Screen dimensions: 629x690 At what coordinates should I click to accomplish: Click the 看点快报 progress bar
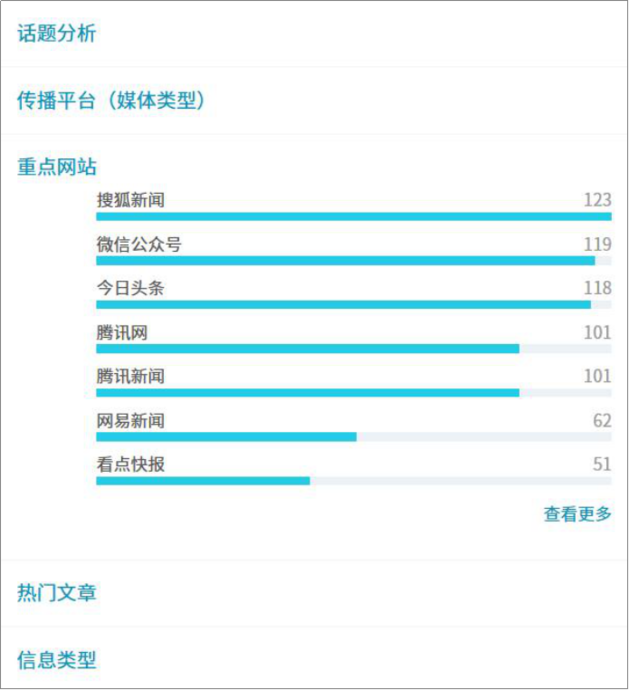click(354, 481)
